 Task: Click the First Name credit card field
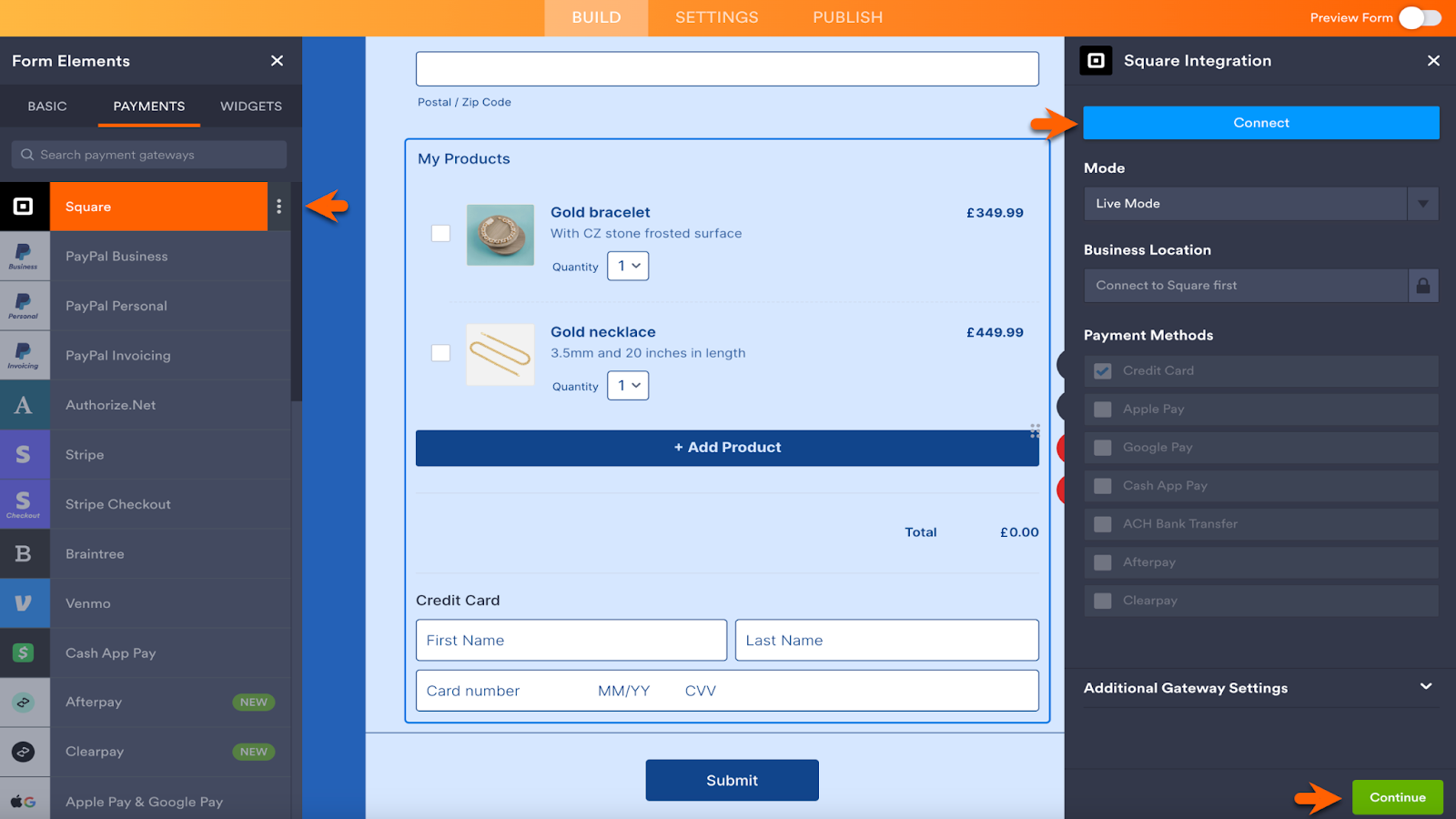click(571, 641)
